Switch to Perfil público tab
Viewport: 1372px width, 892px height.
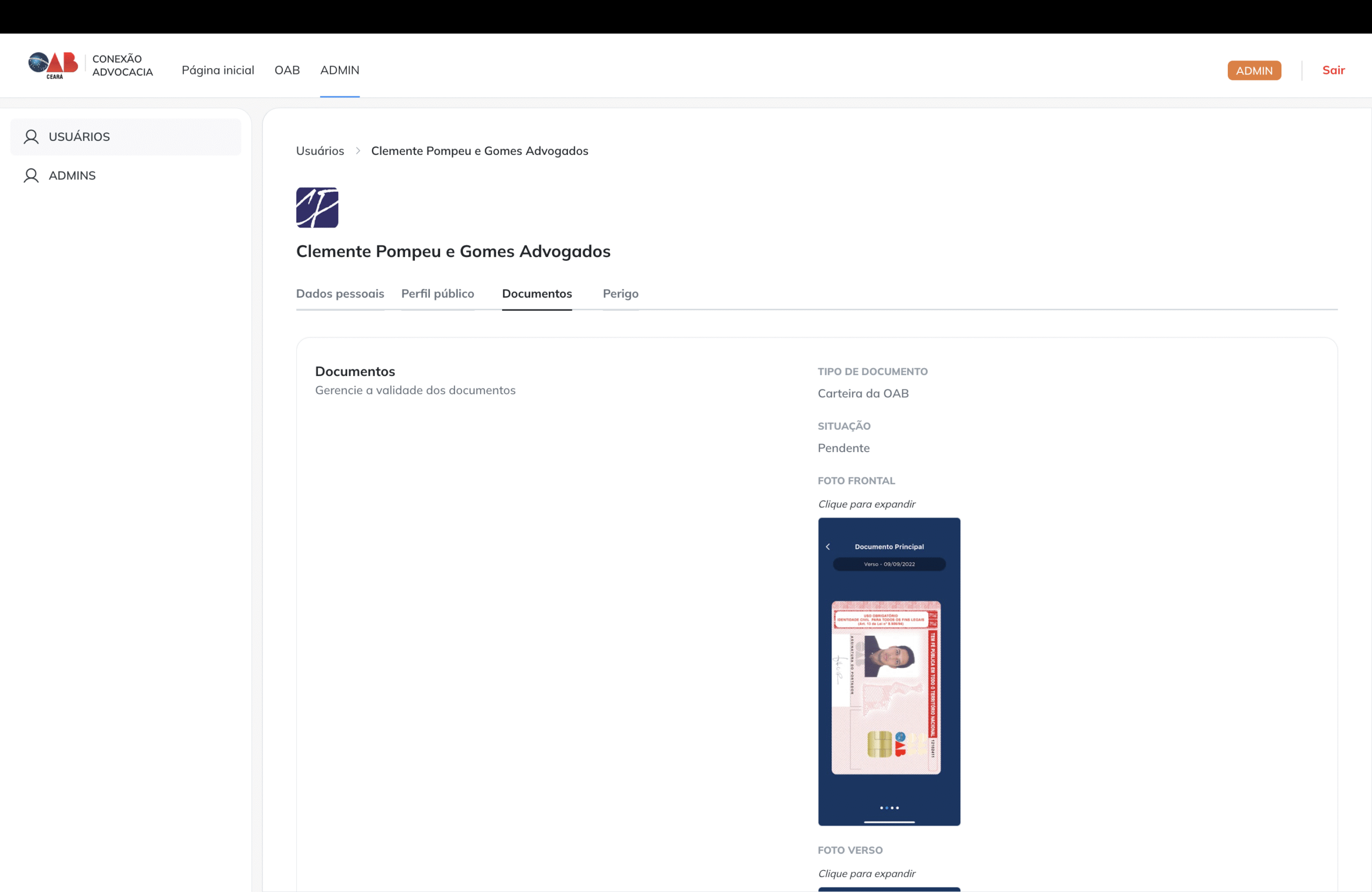click(x=437, y=293)
